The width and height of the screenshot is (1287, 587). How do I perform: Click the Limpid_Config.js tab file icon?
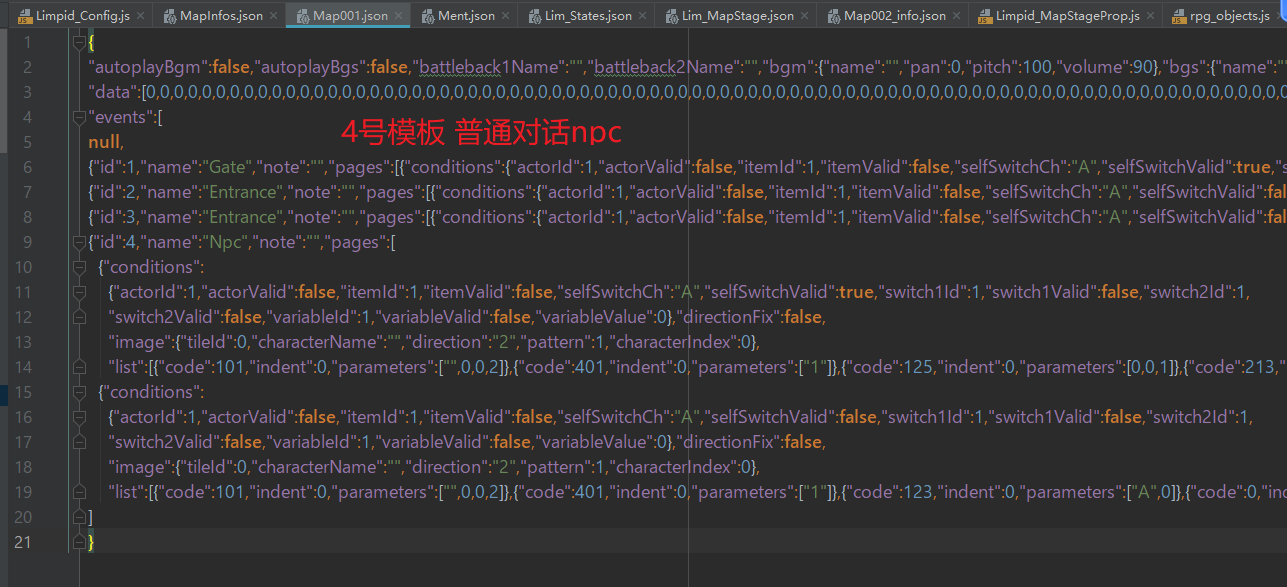pyautogui.click(x=24, y=16)
